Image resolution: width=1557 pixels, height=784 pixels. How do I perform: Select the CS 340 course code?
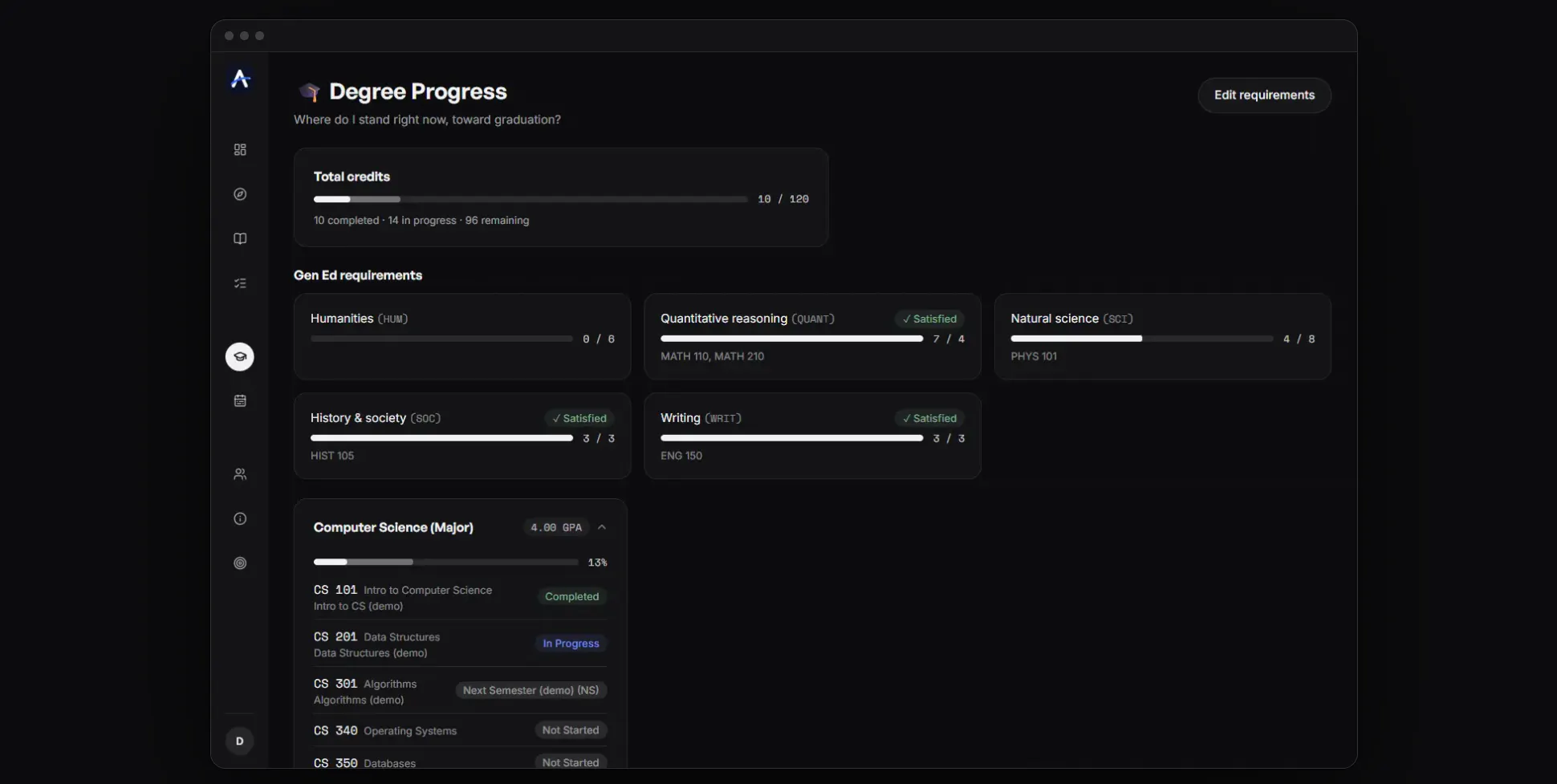[335, 730]
